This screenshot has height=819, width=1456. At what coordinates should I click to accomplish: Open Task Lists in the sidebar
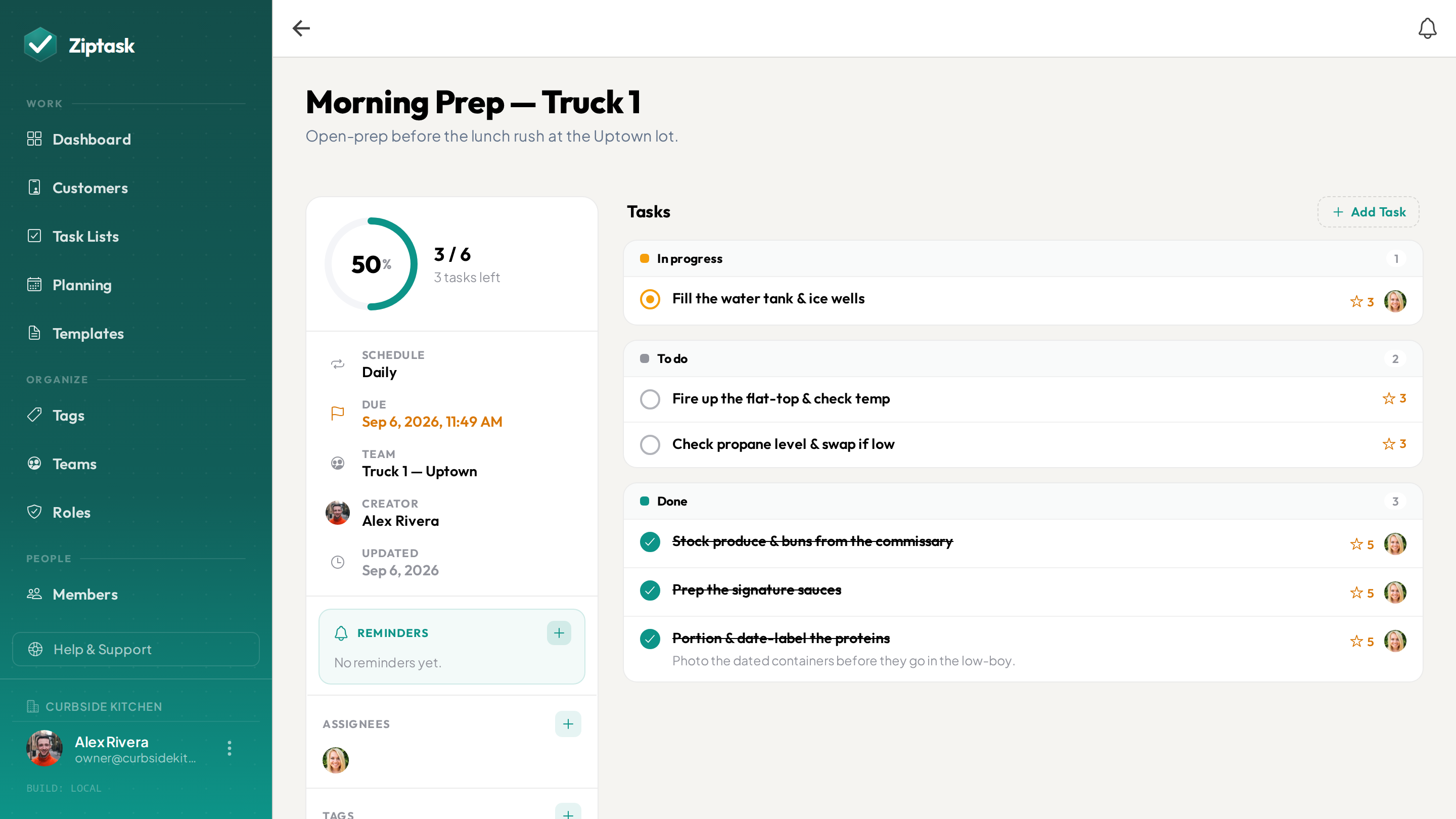point(135,236)
